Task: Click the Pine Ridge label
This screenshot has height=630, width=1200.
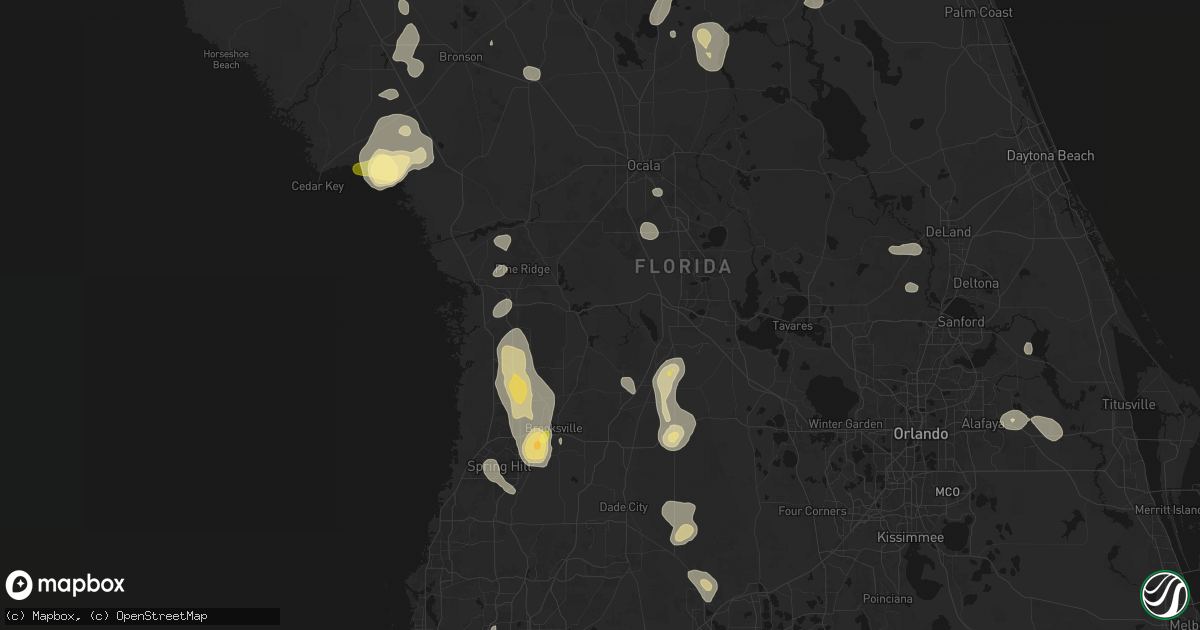Action: [x=522, y=270]
